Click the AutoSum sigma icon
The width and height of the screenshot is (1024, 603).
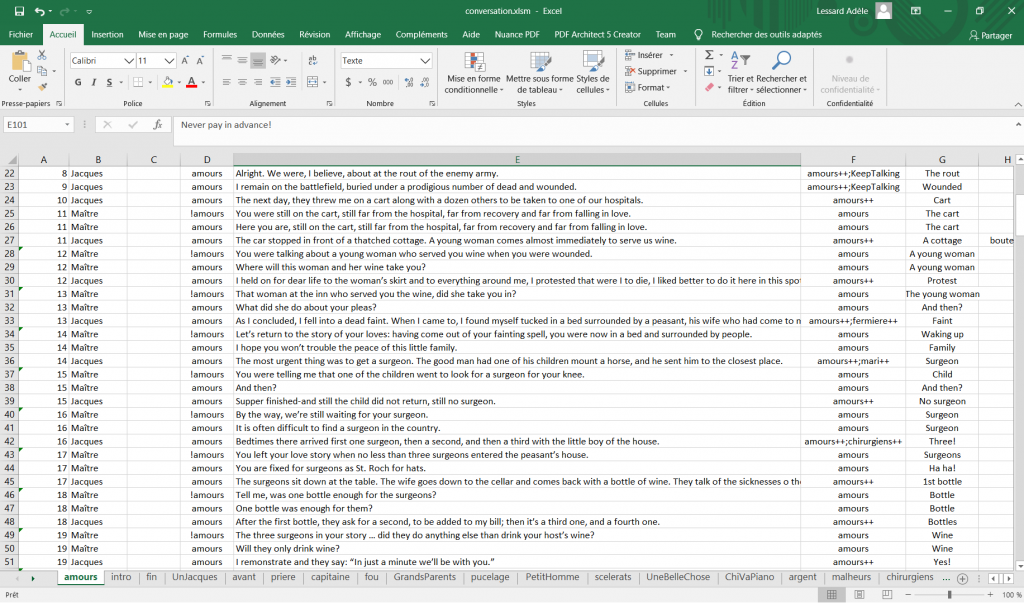click(x=709, y=55)
